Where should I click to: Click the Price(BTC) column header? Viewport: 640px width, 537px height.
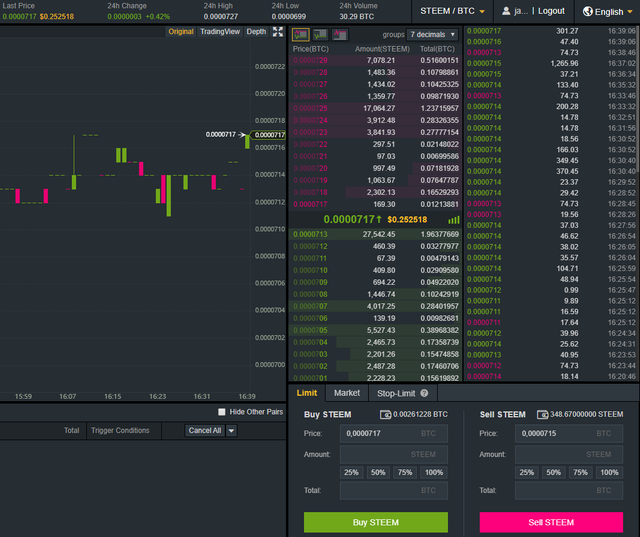point(311,49)
